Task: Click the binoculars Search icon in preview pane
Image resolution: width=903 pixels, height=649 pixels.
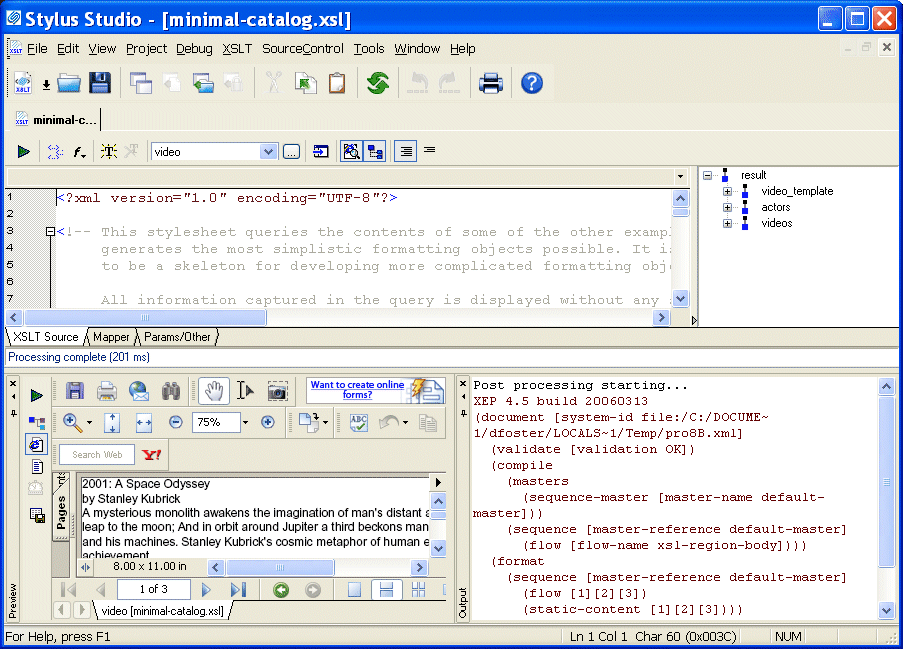Action: tap(171, 391)
